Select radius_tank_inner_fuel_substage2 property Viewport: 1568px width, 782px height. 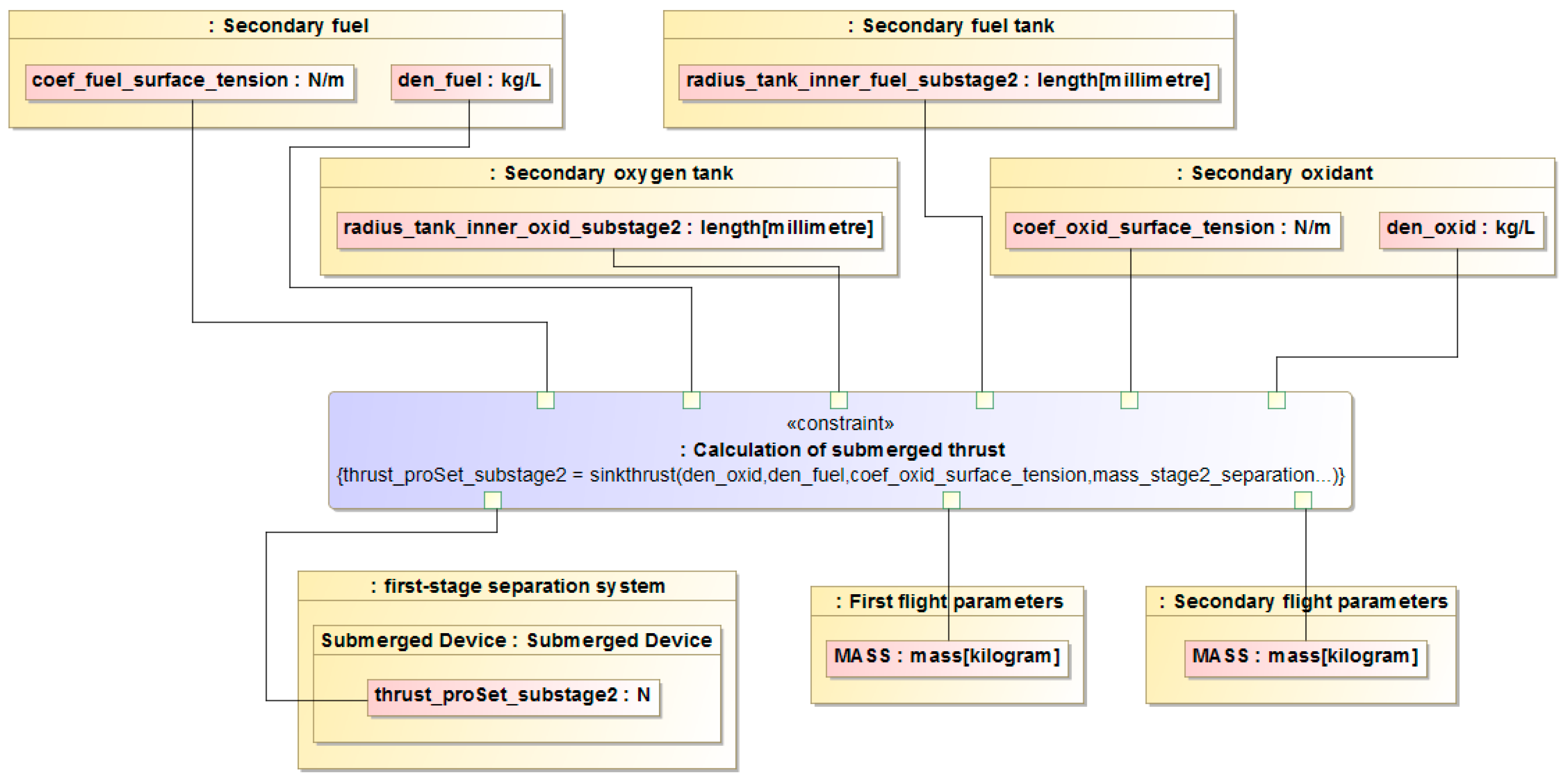(948, 81)
